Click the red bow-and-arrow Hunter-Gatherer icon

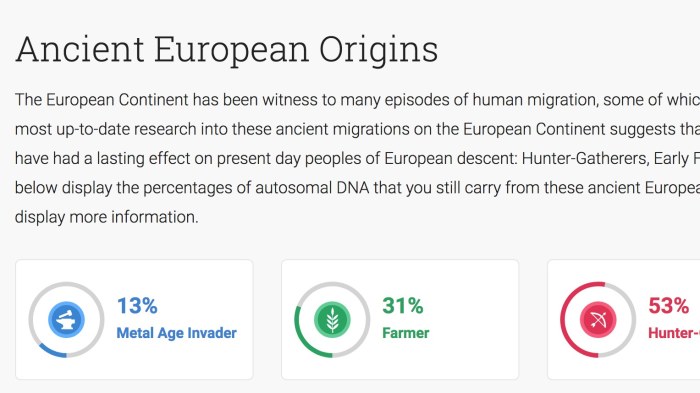coord(598,320)
